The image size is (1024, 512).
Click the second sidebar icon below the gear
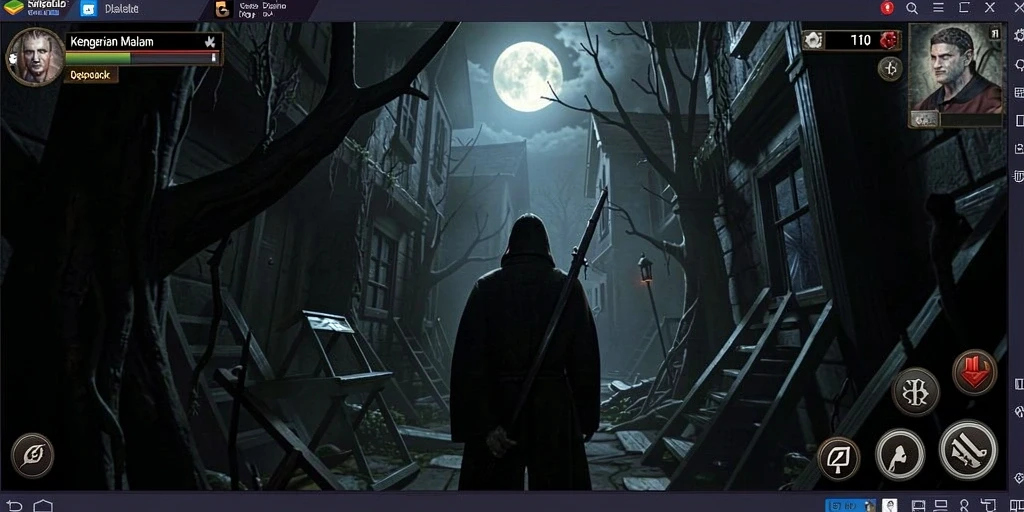[x=1019, y=64]
